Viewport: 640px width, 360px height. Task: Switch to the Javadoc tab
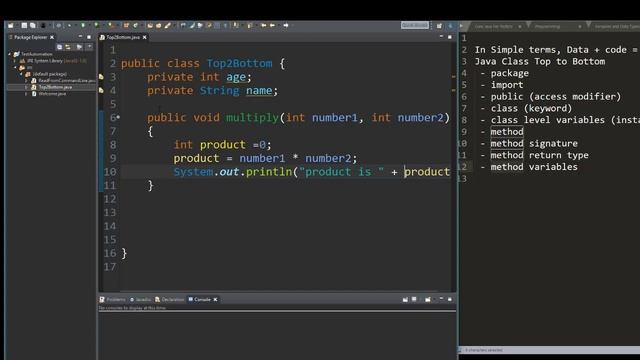(140, 300)
